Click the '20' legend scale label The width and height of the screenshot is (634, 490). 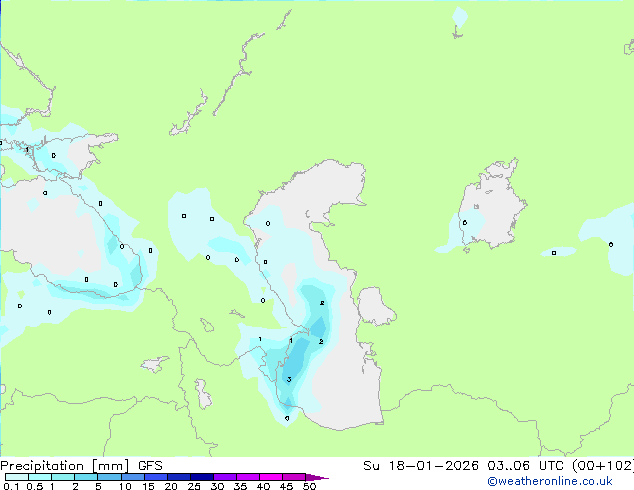[171, 486]
